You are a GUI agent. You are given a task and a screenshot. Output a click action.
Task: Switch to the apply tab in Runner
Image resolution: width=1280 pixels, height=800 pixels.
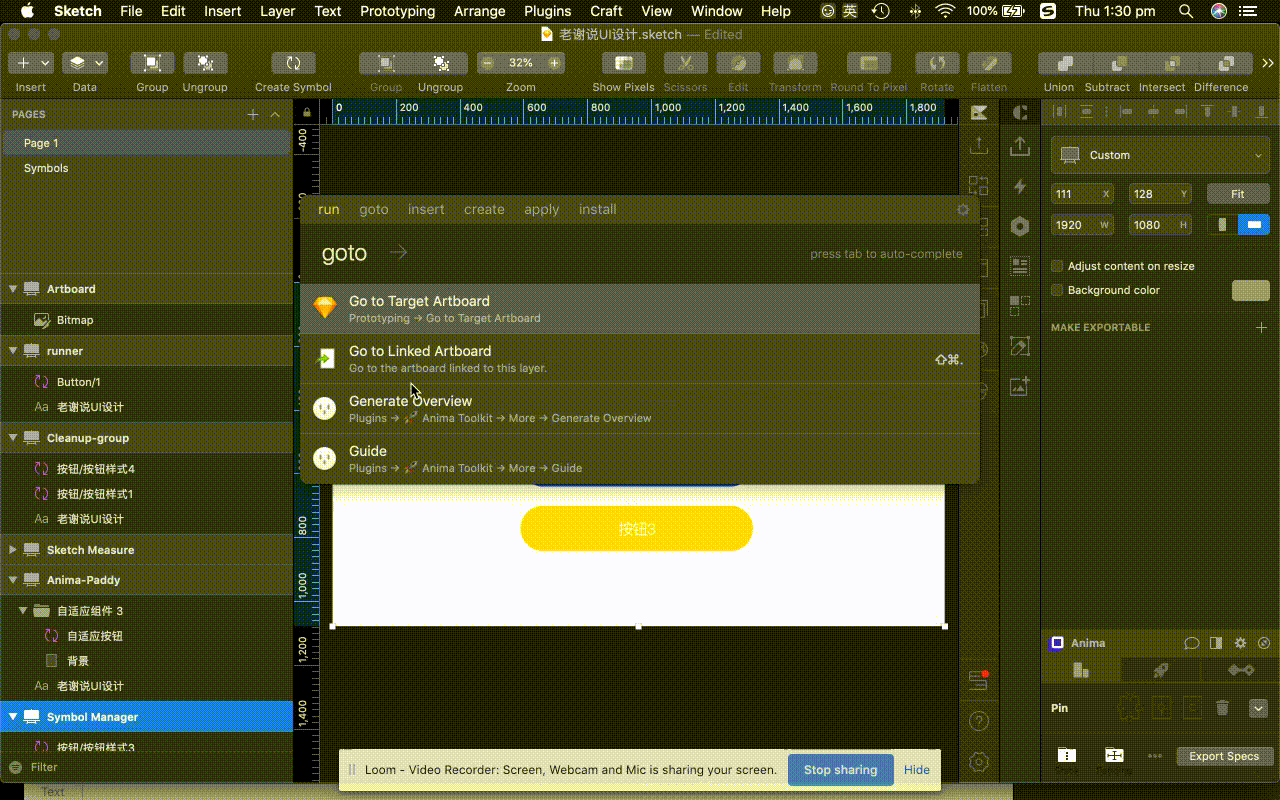[x=542, y=210]
